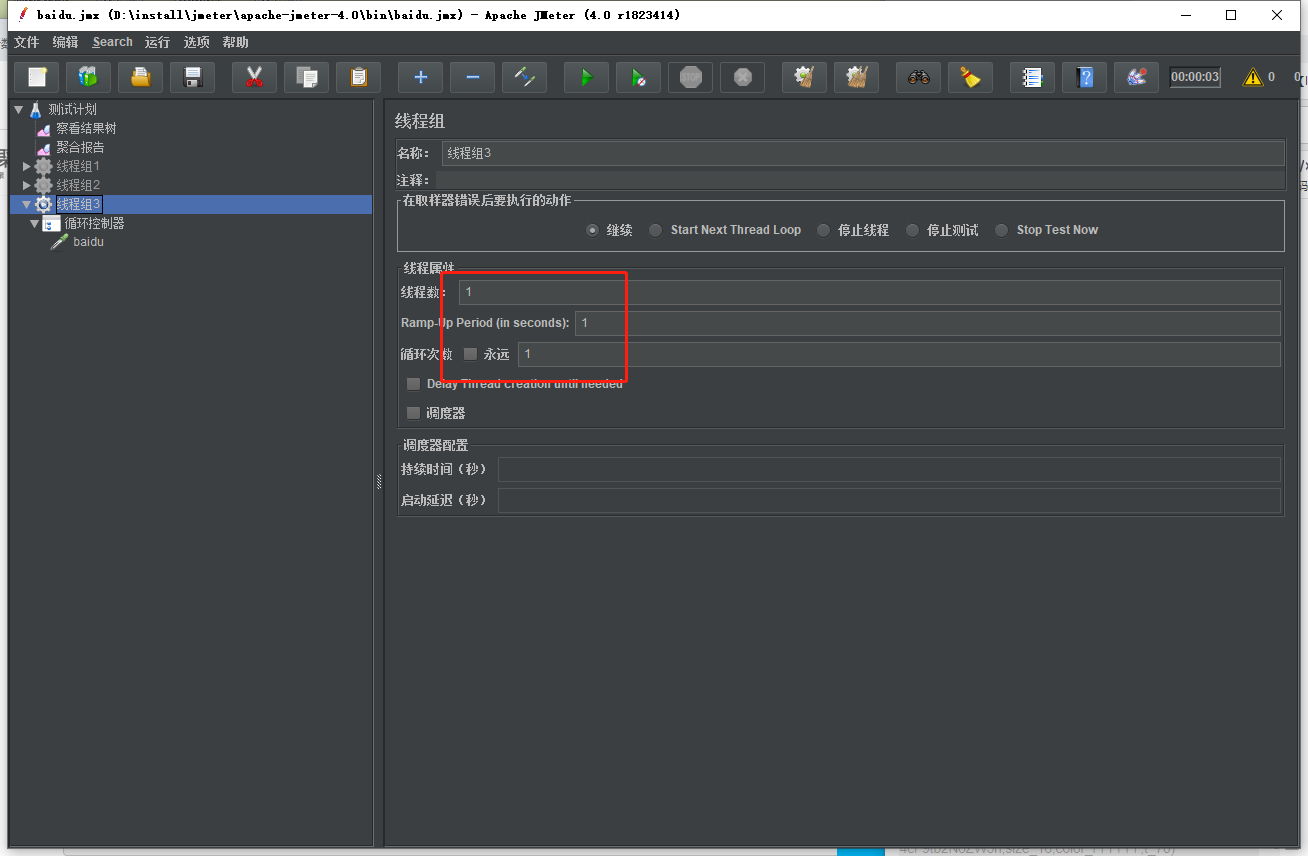Viewport: 1308px width, 856px height.
Task: Collapse the 测试计划 tree node arrow
Action: tap(18, 109)
